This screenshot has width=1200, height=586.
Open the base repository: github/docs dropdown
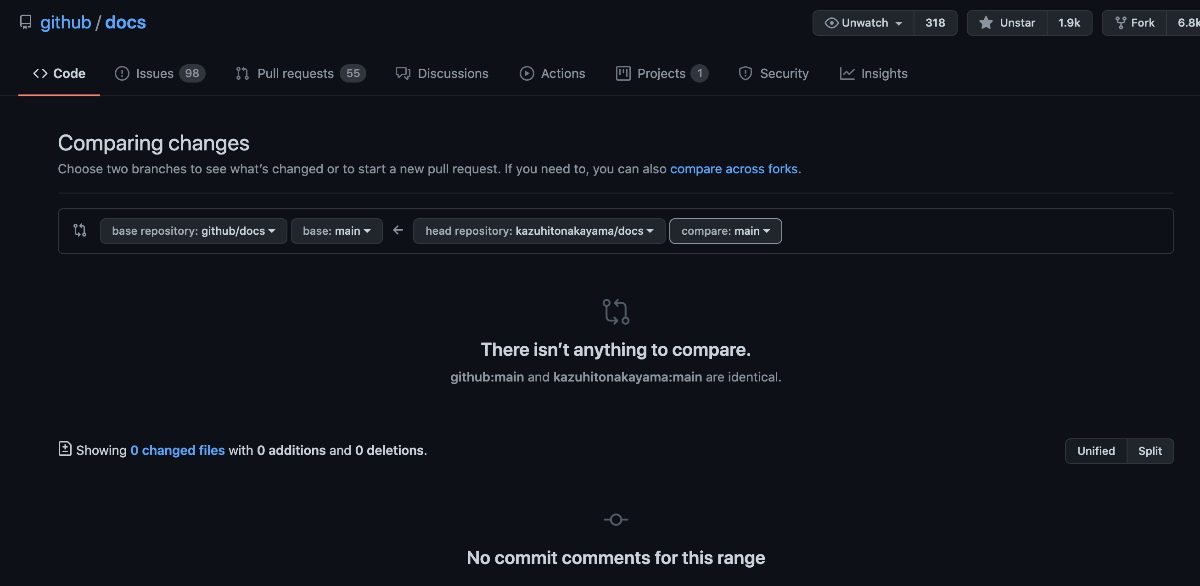pyautogui.click(x=194, y=231)
